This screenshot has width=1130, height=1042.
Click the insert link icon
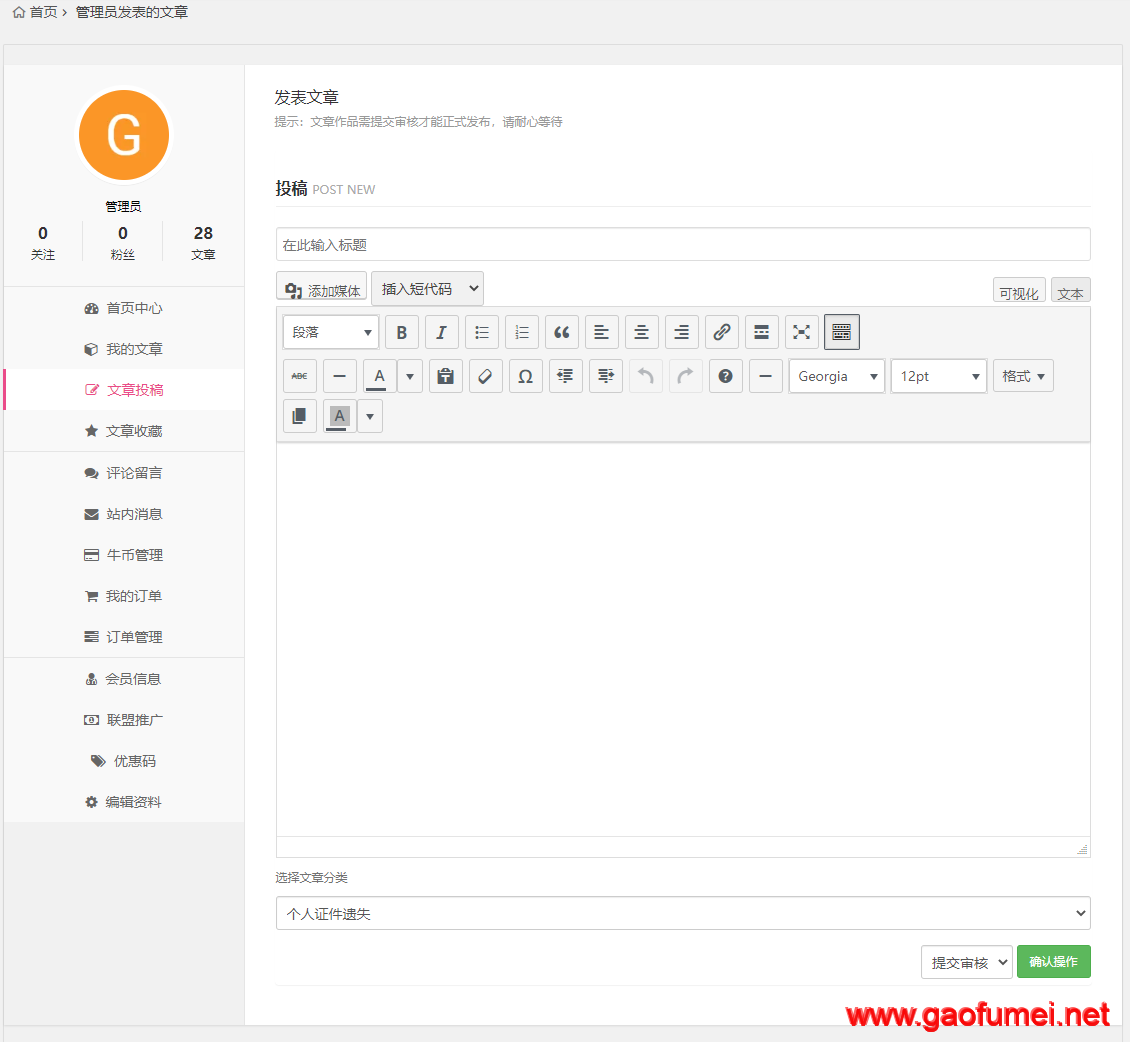pyautogui.click(x=722, y=332)
